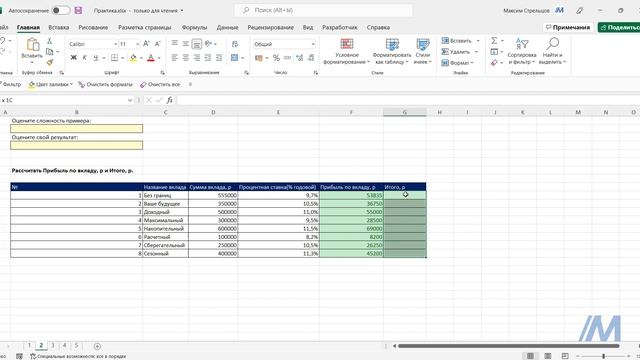Toggle the AutoSave (Автосохранение) switch
Screen dimensions: 640x360
[x=60, y=10]
